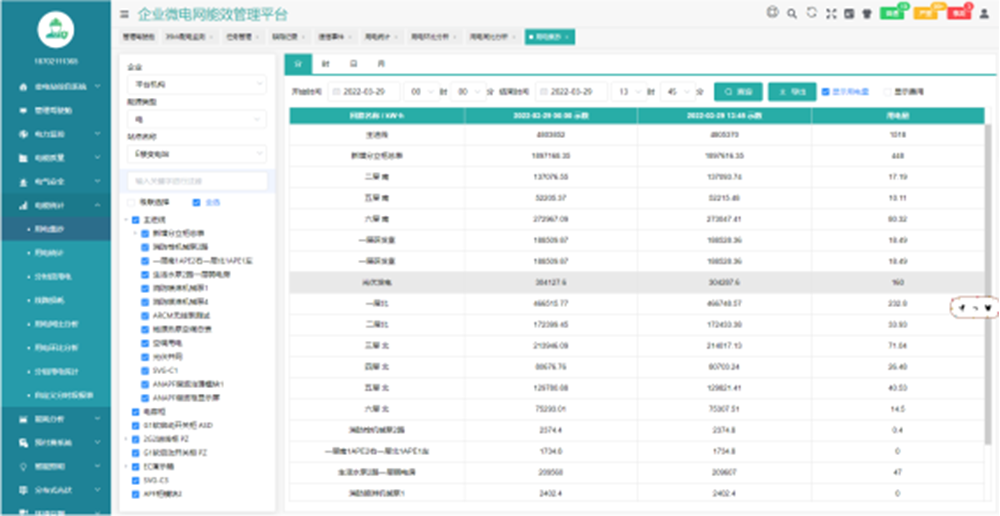This screenshot has height=516, width=1000.
Task: Open the start hour dropdown showing 00
Action: 423,91
